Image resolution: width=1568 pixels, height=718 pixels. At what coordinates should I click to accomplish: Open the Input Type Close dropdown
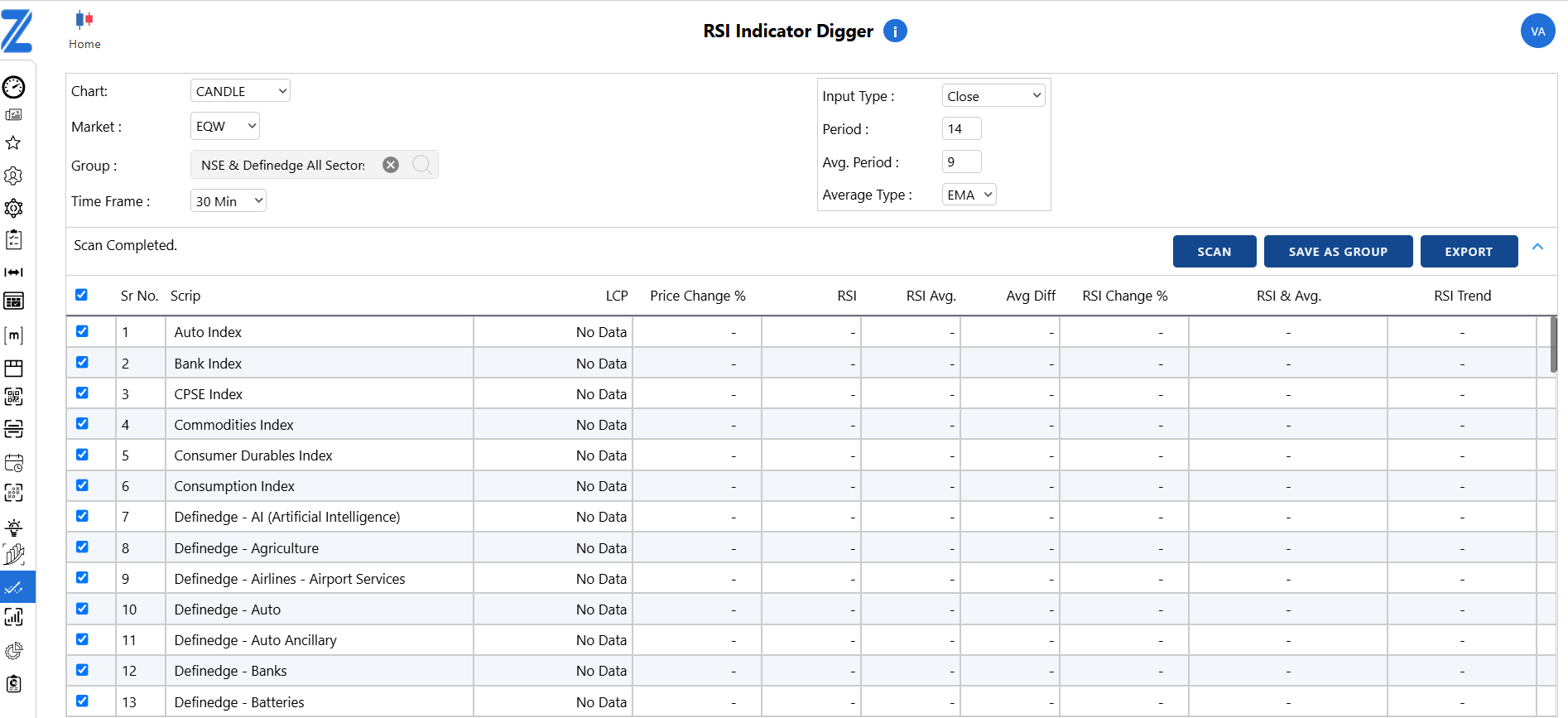[x=993, y=96]
